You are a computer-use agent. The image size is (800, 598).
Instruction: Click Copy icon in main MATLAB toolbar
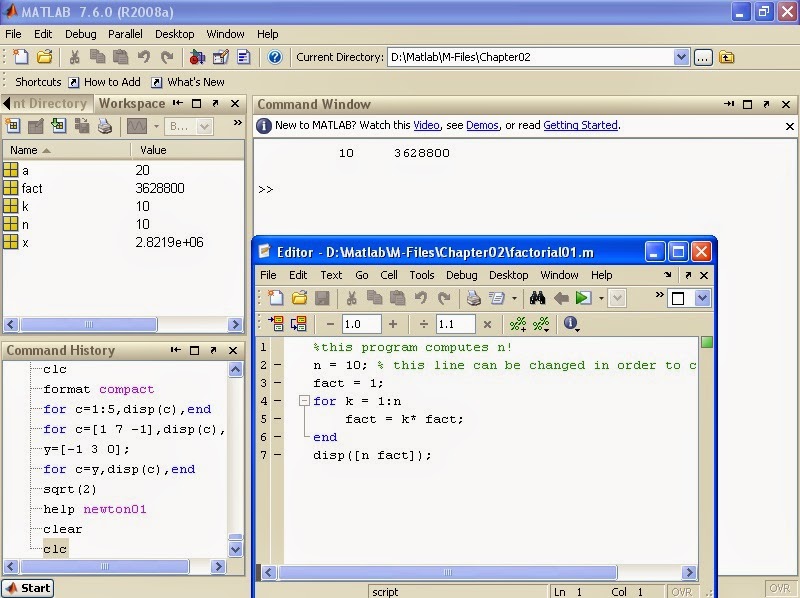[x=97, y=57]
